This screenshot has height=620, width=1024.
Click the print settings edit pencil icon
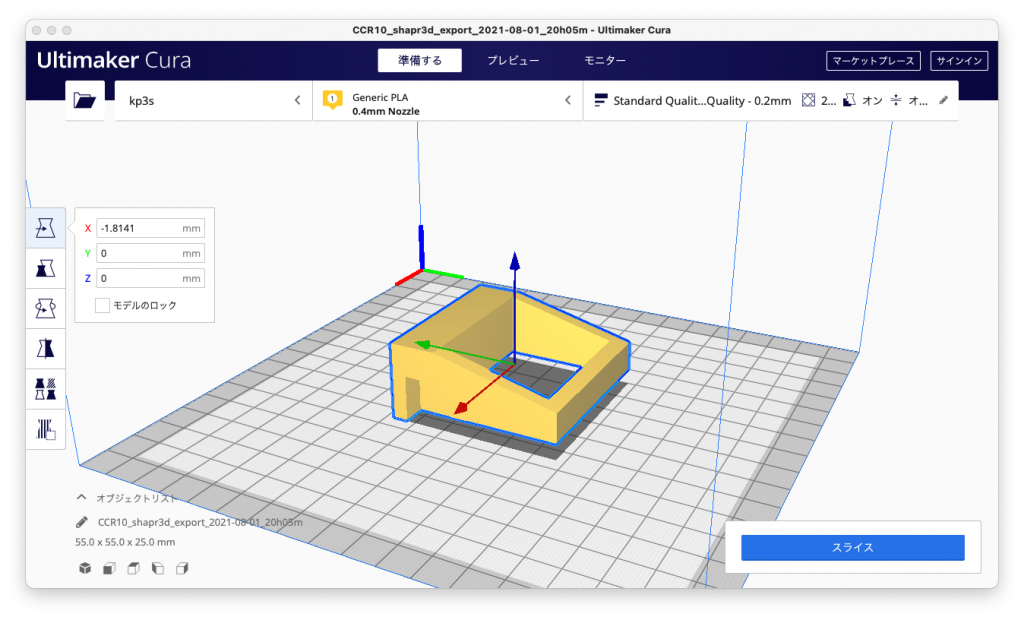click(944, 100)
